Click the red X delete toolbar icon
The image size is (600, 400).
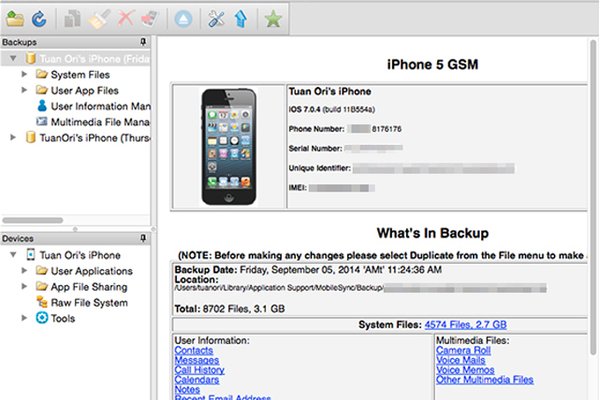point(126,18)
